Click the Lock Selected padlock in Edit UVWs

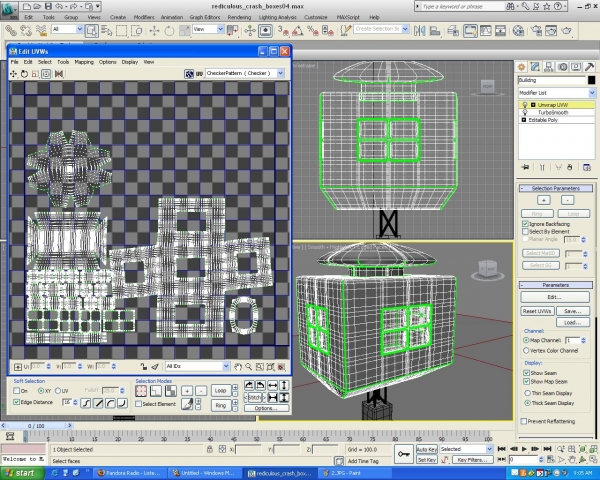(143, 367)
